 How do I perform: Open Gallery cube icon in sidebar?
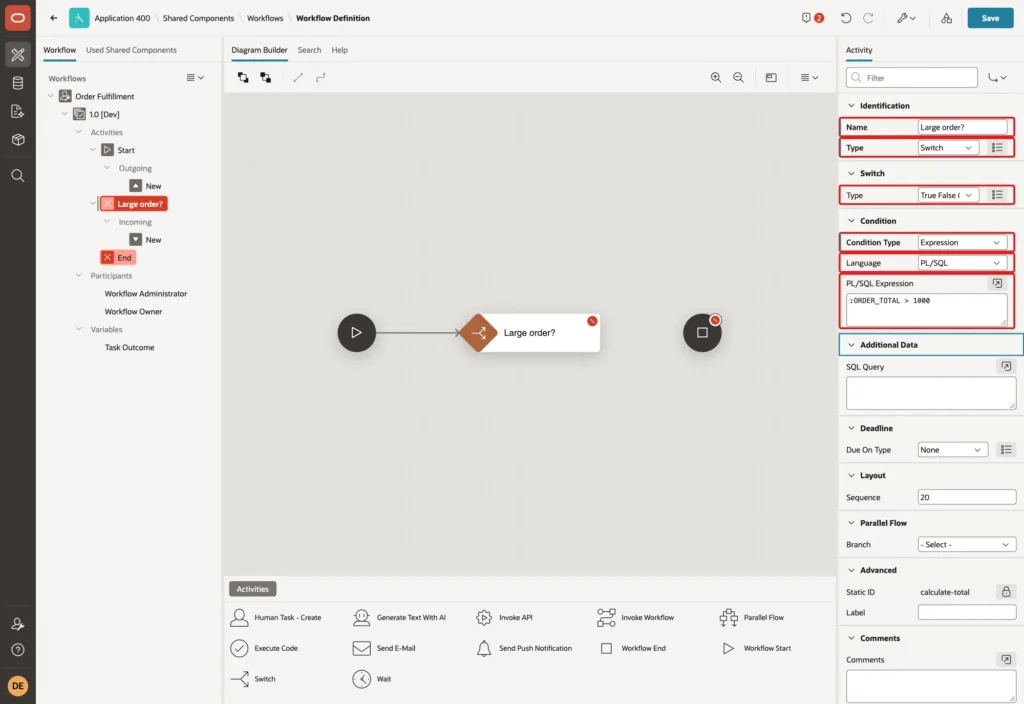click(x=18, y=140)
